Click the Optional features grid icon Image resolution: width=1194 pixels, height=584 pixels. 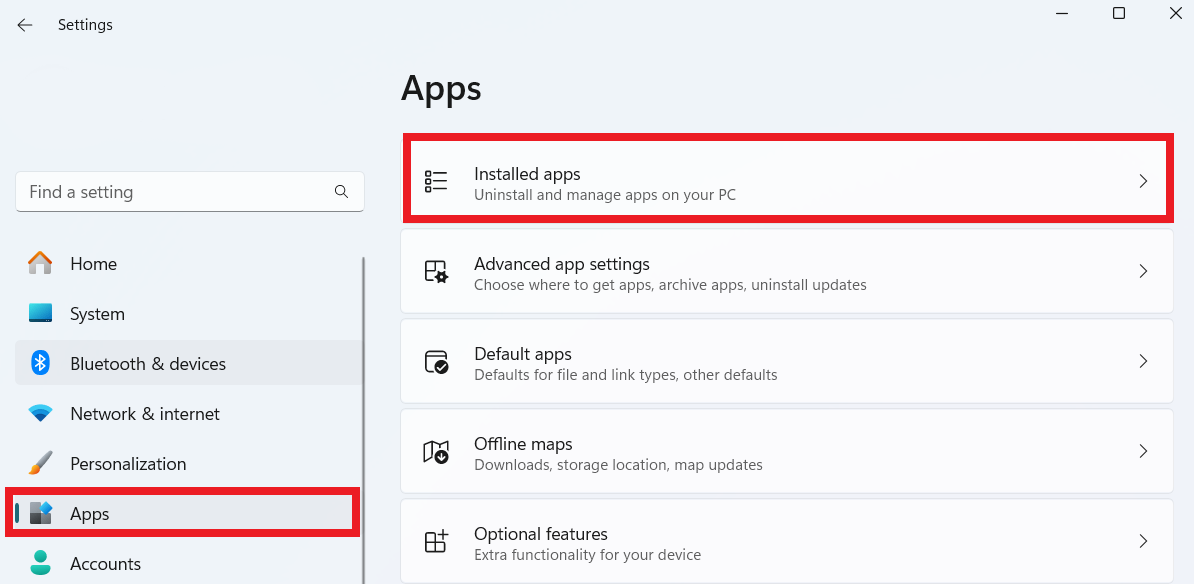tap(436, 541)
